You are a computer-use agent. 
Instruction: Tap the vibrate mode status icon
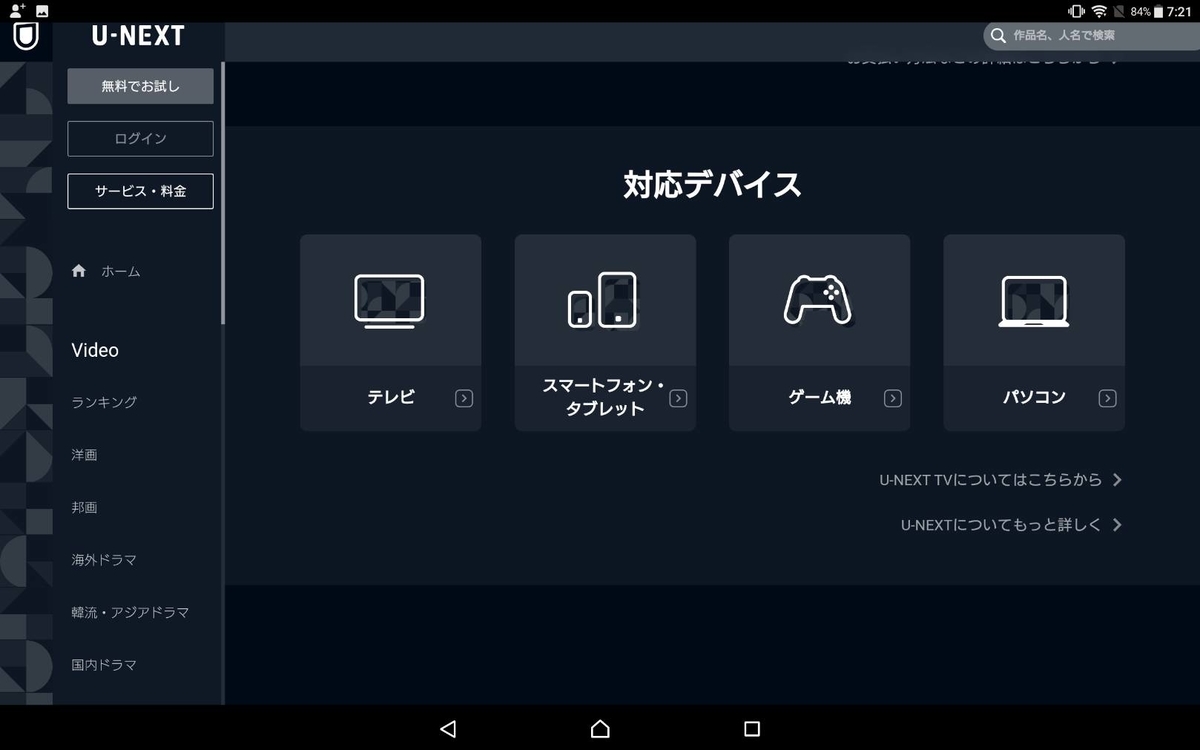coord(1077,11)
